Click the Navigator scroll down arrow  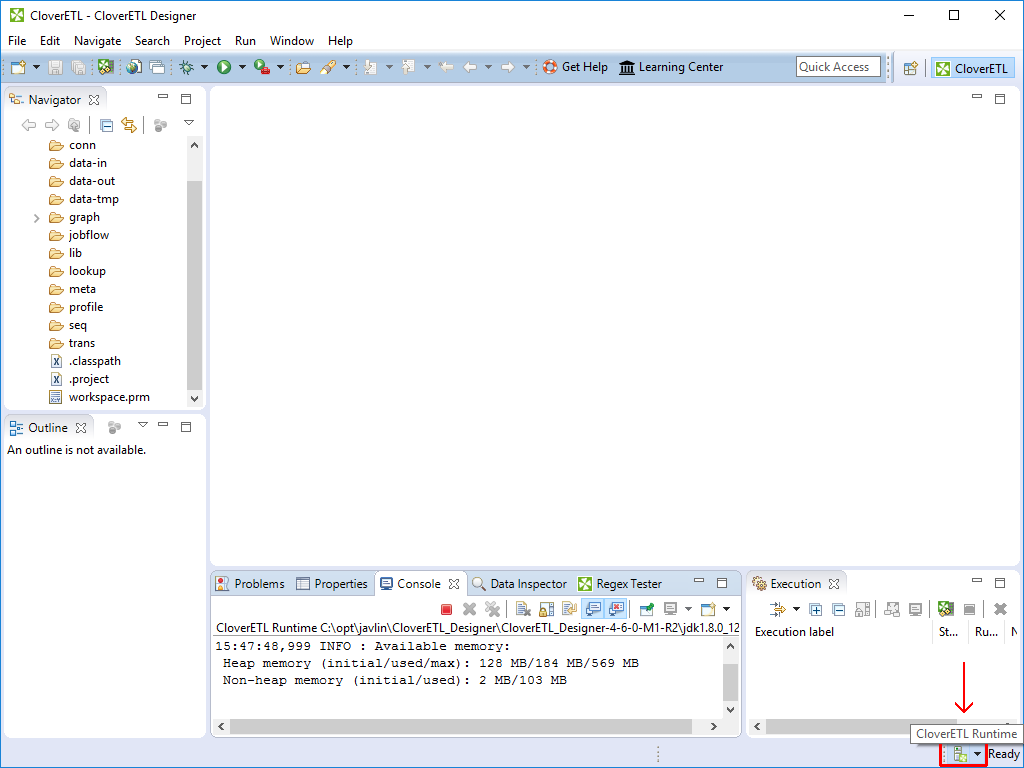tap(194, 398)
